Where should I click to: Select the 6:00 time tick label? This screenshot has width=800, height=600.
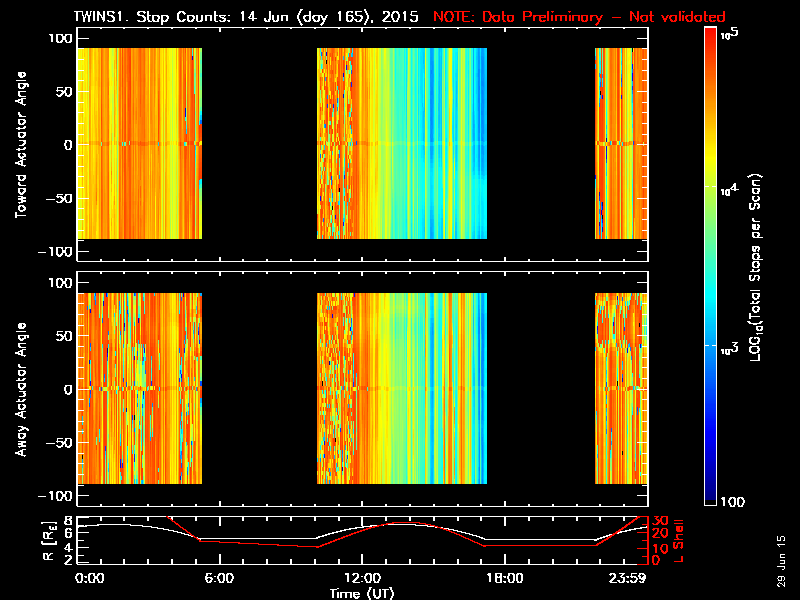click(219, 579)
